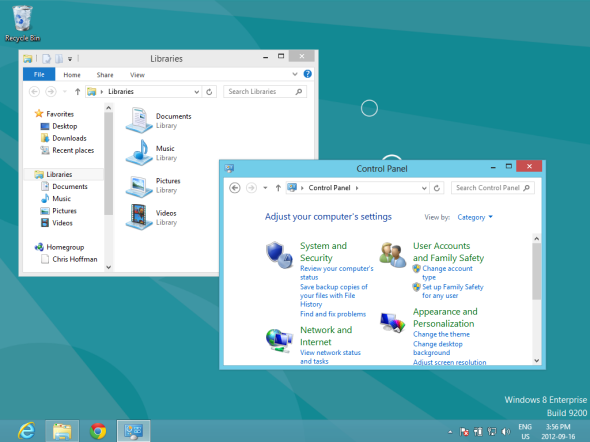Viewport: 590px width, 442px height.
Task: Switch to Control Panel taskbar icon
Action: click(133, 431)
